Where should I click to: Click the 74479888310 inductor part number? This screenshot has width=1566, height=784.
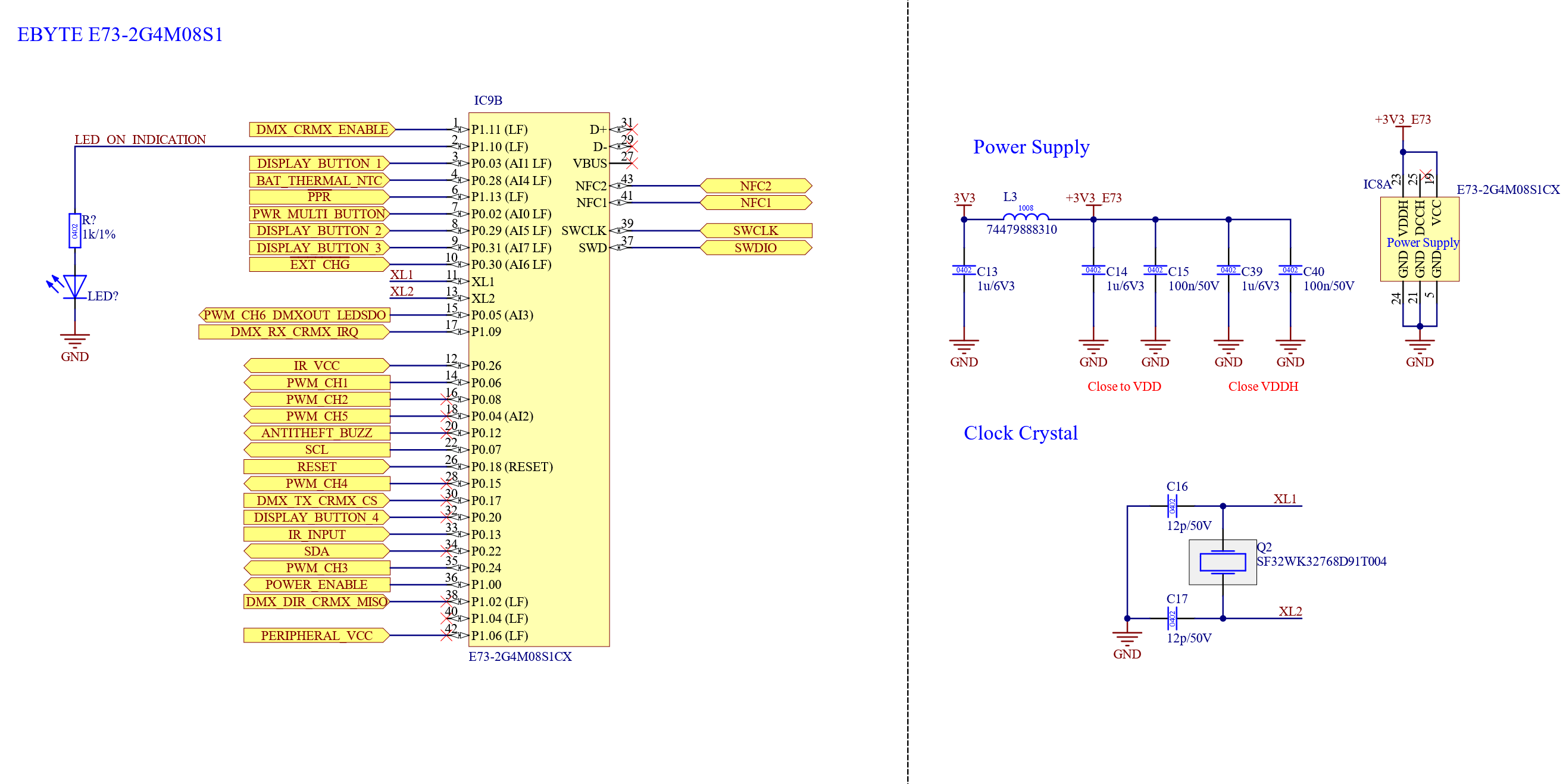[x=1021, y=230]
